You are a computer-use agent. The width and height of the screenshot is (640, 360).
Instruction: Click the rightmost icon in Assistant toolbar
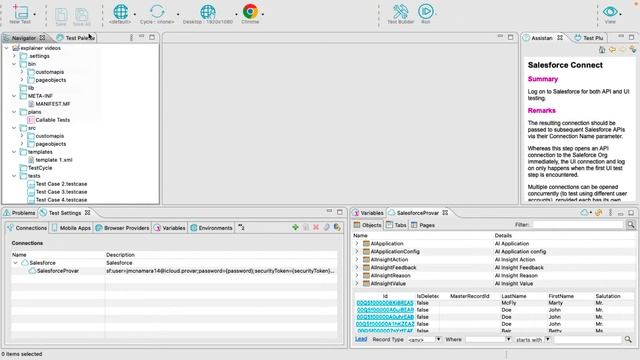click(x=633, y=50)
